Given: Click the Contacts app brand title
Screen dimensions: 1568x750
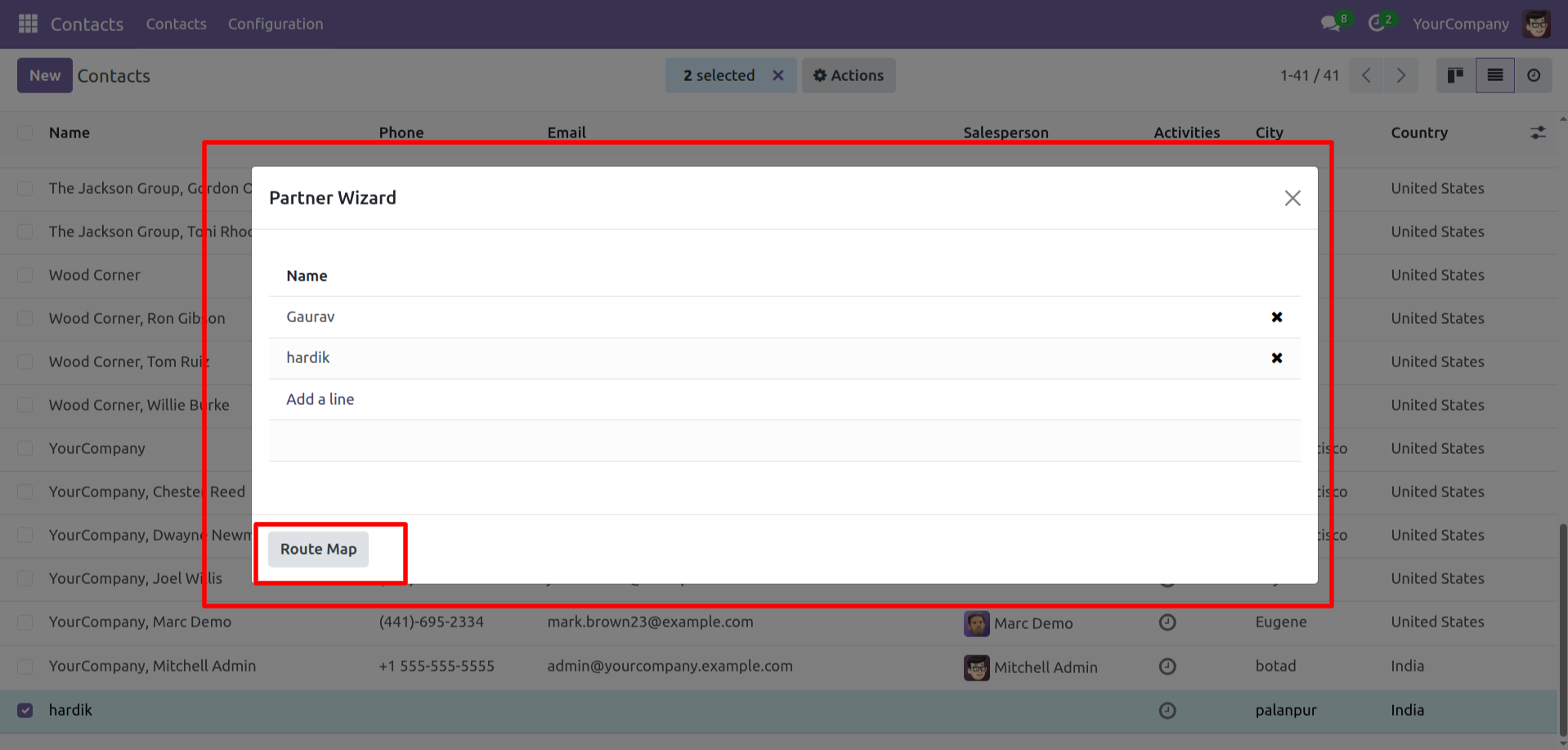Looking at the screenshot, I should pyautogui.click(x=87, y=24).
